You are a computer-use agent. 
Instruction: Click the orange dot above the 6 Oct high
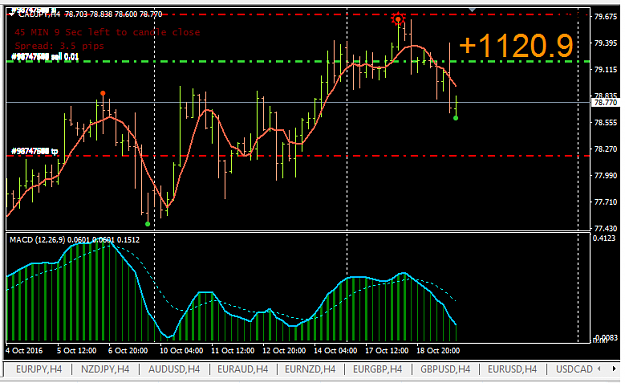(103, 93)
